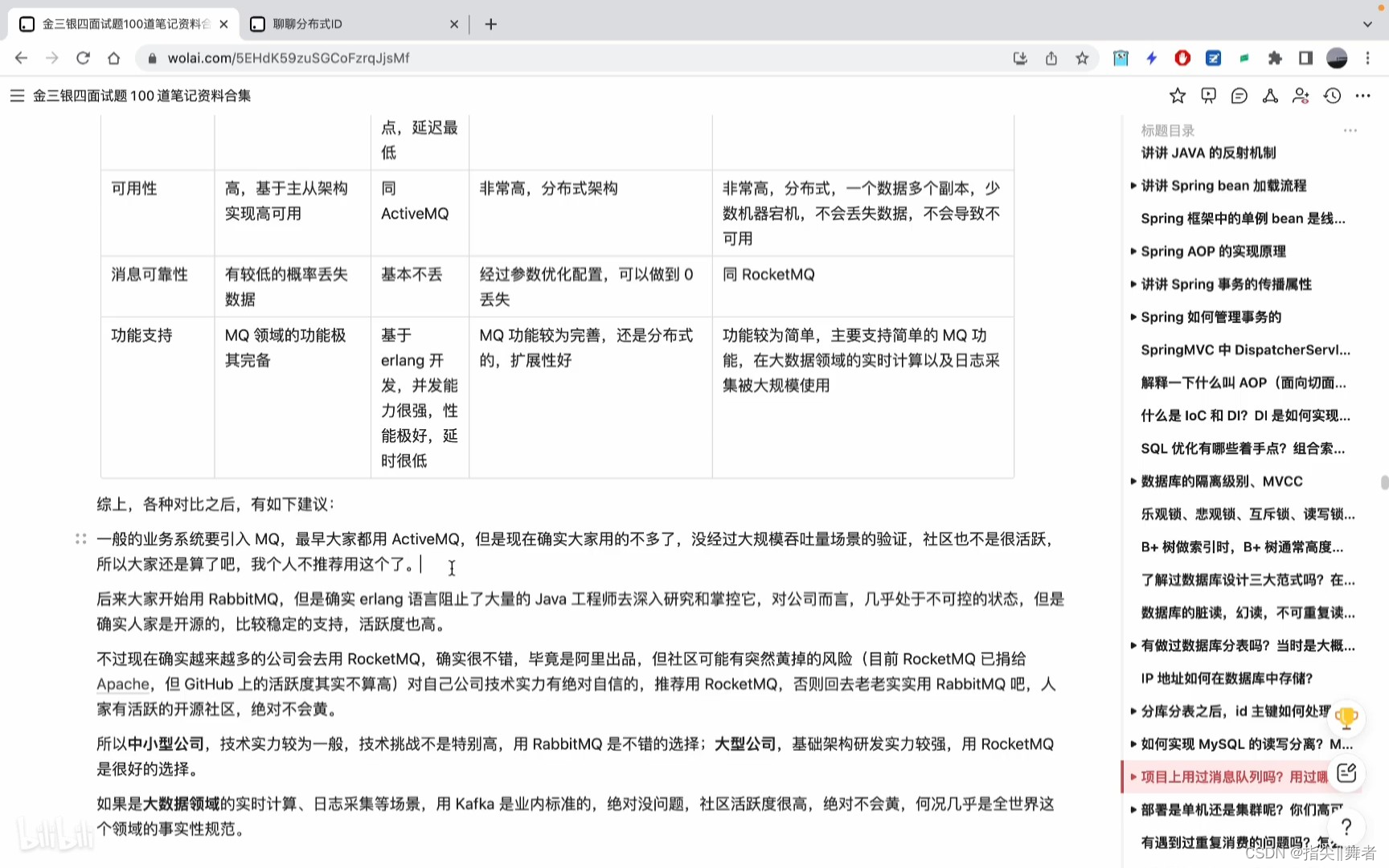Click the quick note edit floating icon

(1346, 773)
